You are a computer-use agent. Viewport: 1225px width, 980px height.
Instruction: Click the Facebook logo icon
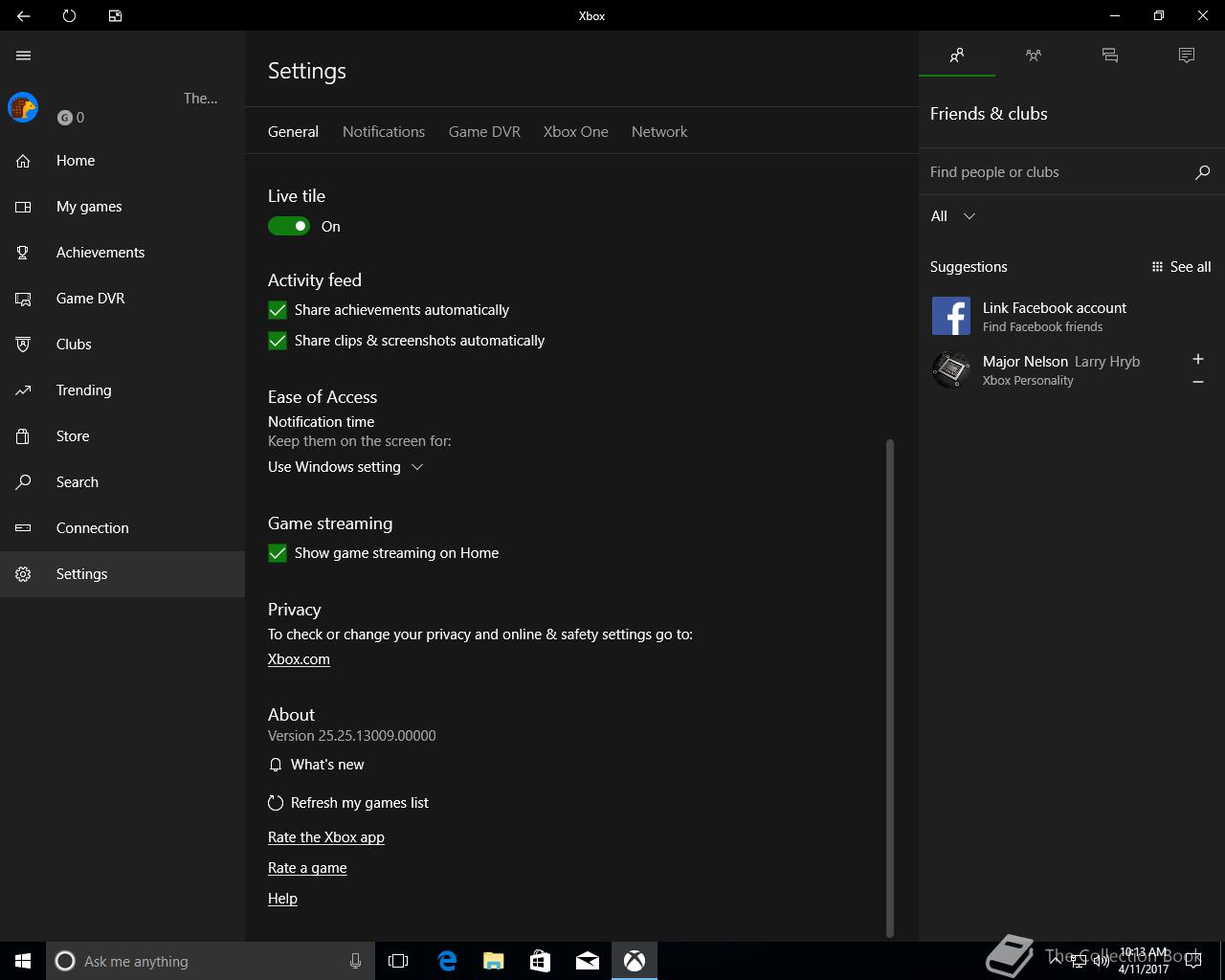click(951, 316)
